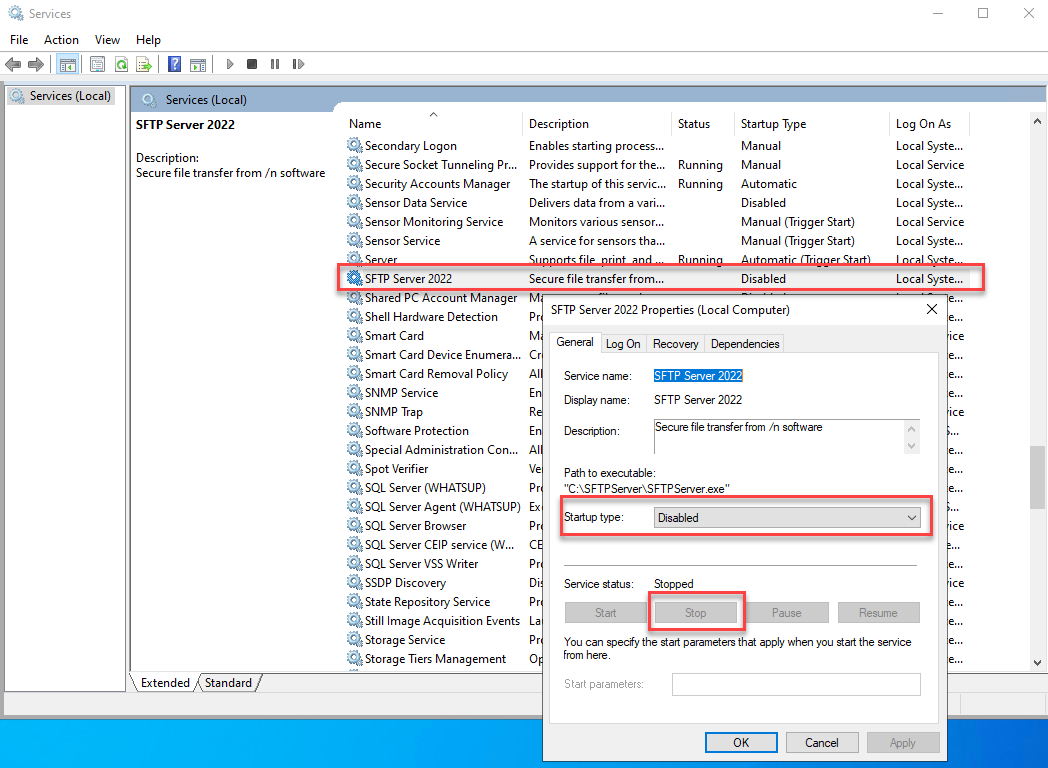Click the services list scroll-up arrow
1048x768 pixels.
click(1037, 122)
